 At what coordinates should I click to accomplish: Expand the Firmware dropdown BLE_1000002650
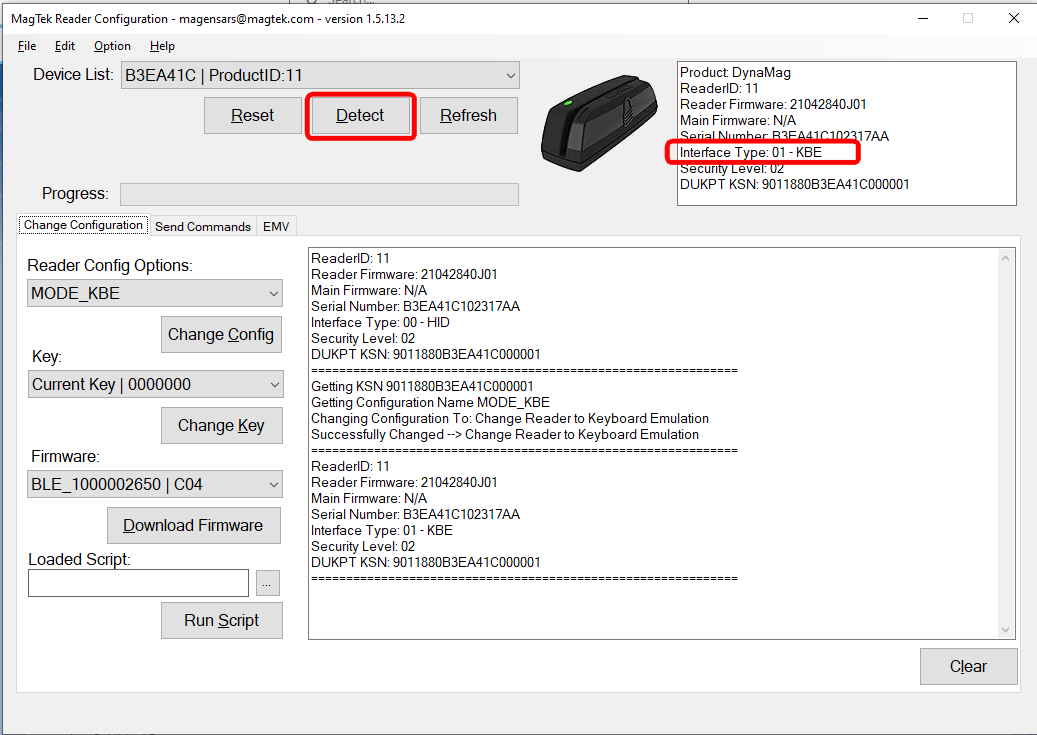274,485
